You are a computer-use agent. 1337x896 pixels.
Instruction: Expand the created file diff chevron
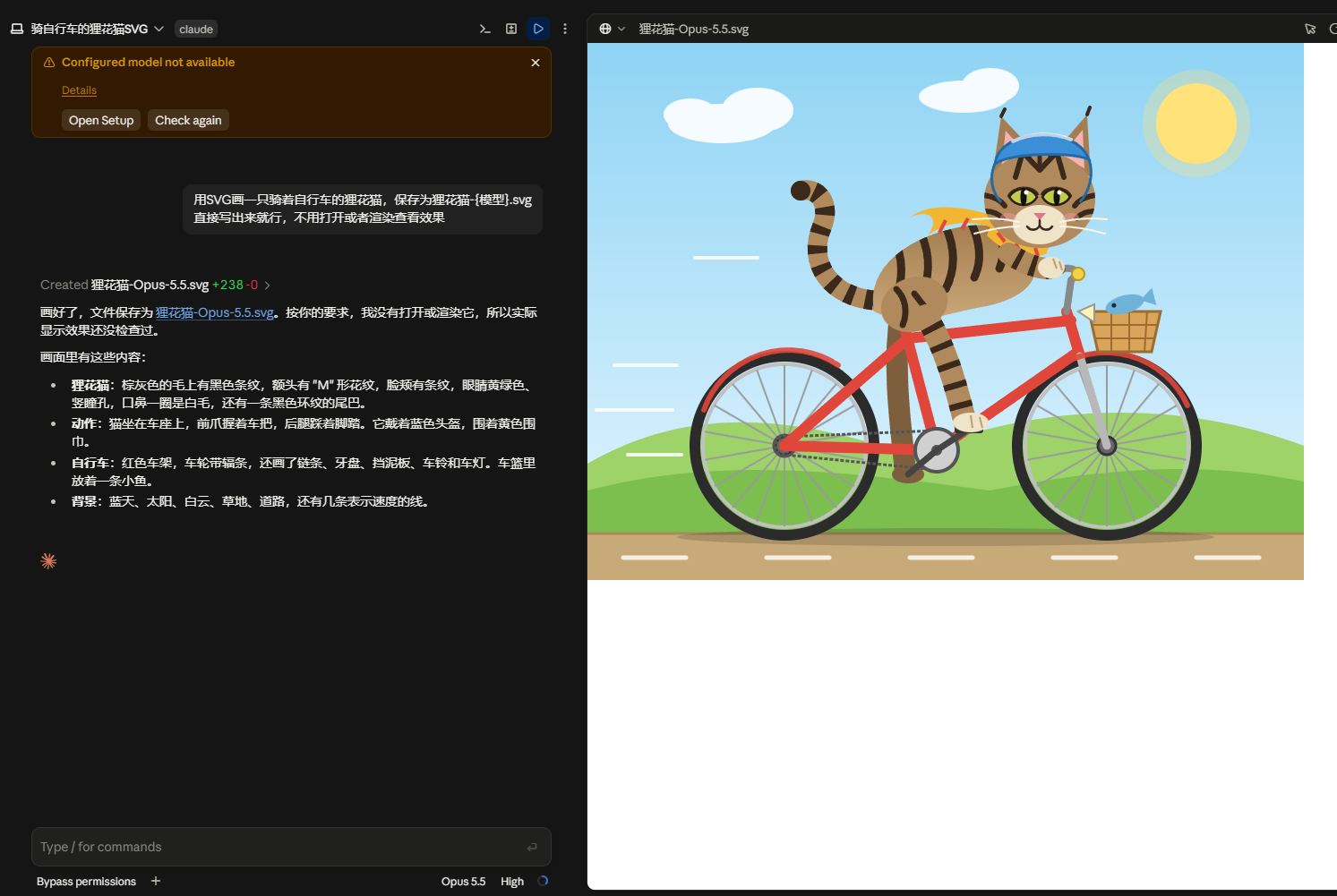[267, 285]
